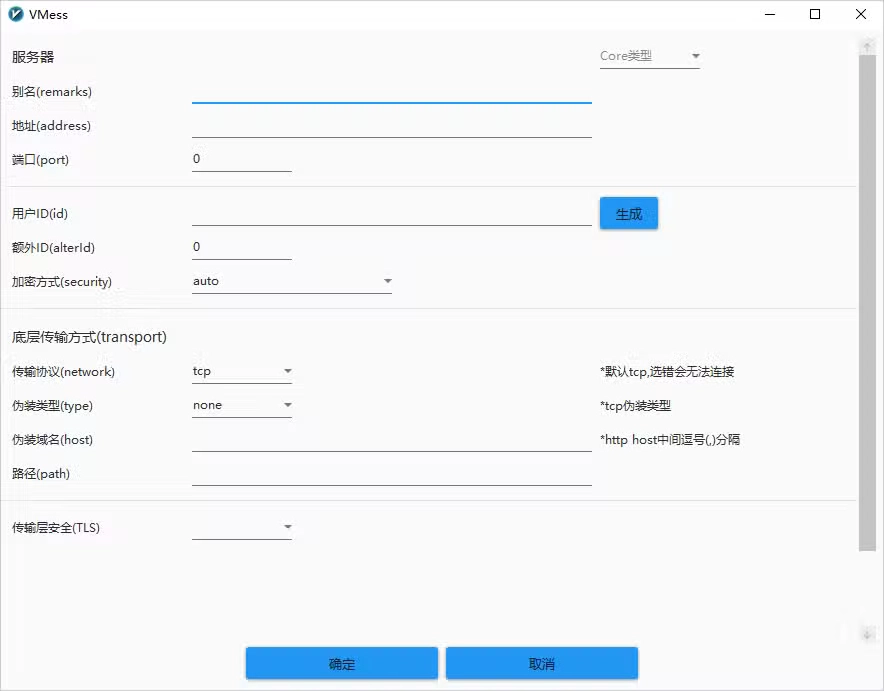Open the 加密方式(security) dropdown set to auto
Image resolution: width=884 pixels, height=691 pixels.
pyautogui.click(x=291, y=282)
